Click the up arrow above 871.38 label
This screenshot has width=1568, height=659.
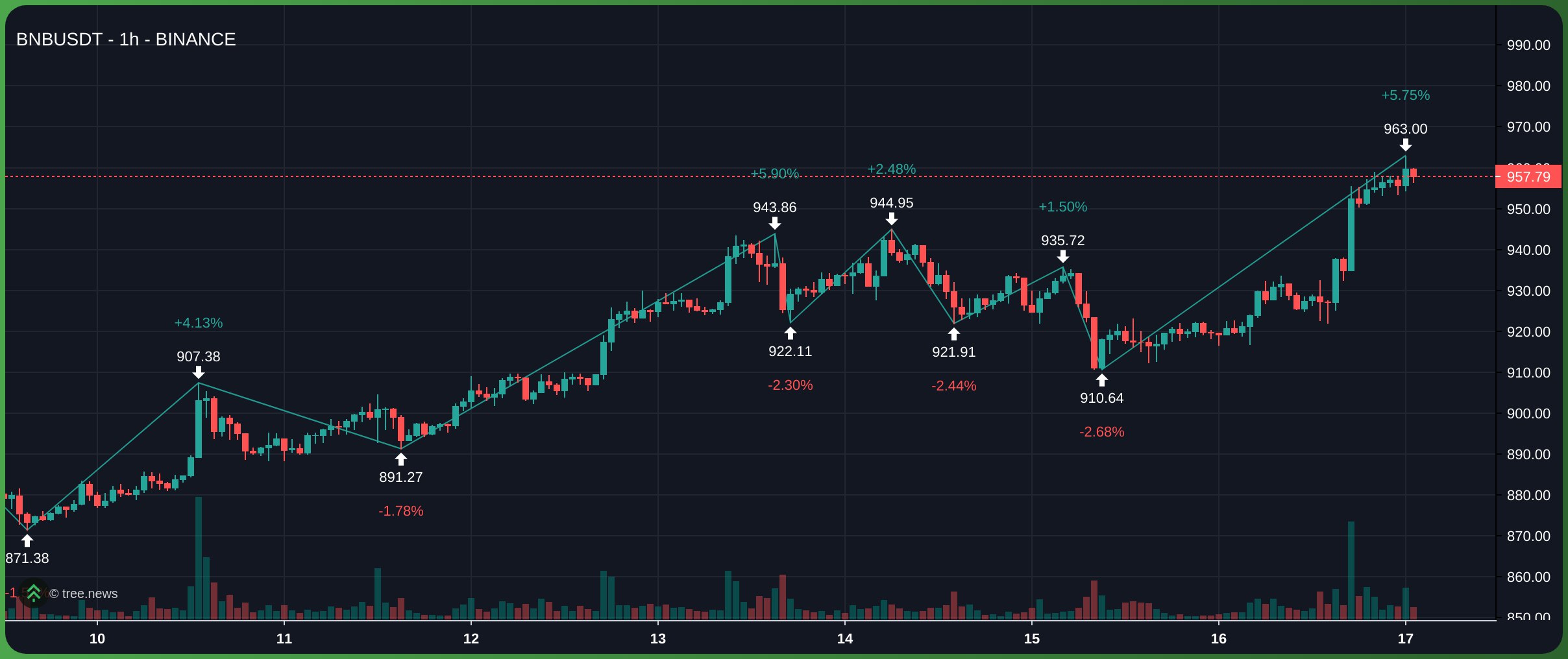(27, 540)
